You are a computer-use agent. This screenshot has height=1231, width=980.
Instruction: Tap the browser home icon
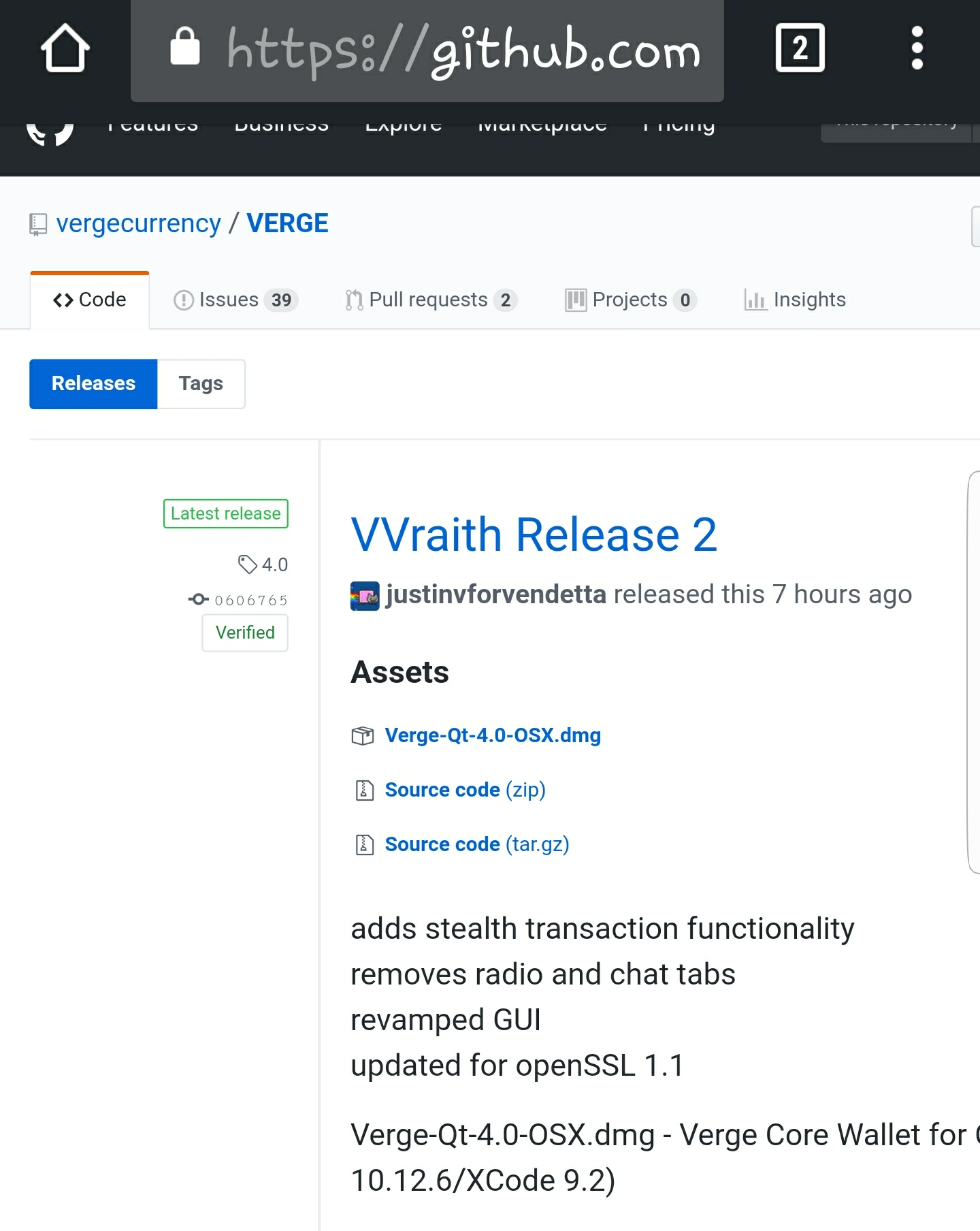pyautogui.click(x=65, y=48)
